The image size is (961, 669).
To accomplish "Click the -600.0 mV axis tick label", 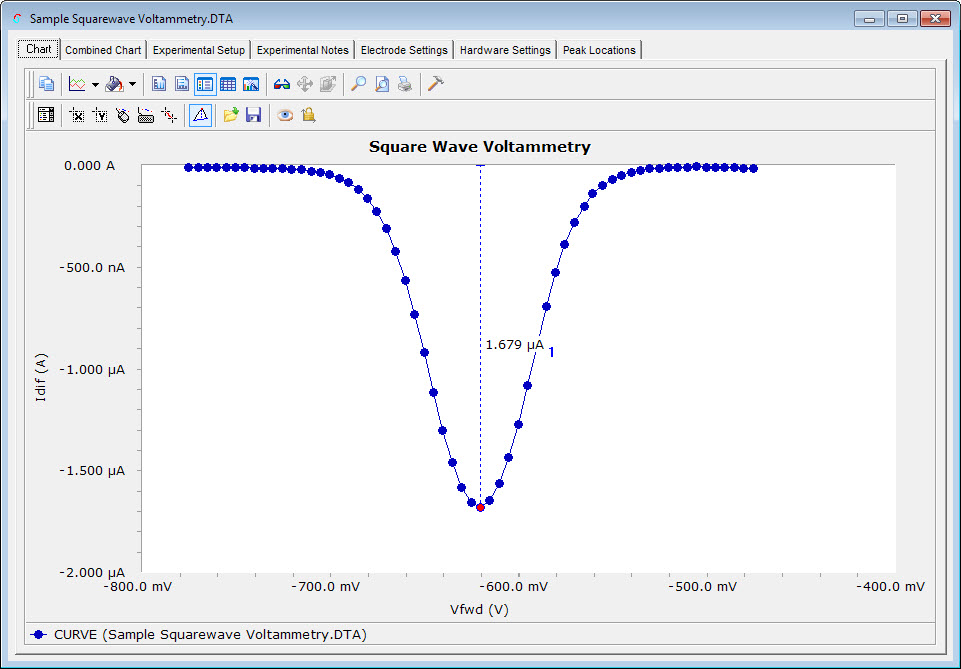I will (x=514, y=587).
